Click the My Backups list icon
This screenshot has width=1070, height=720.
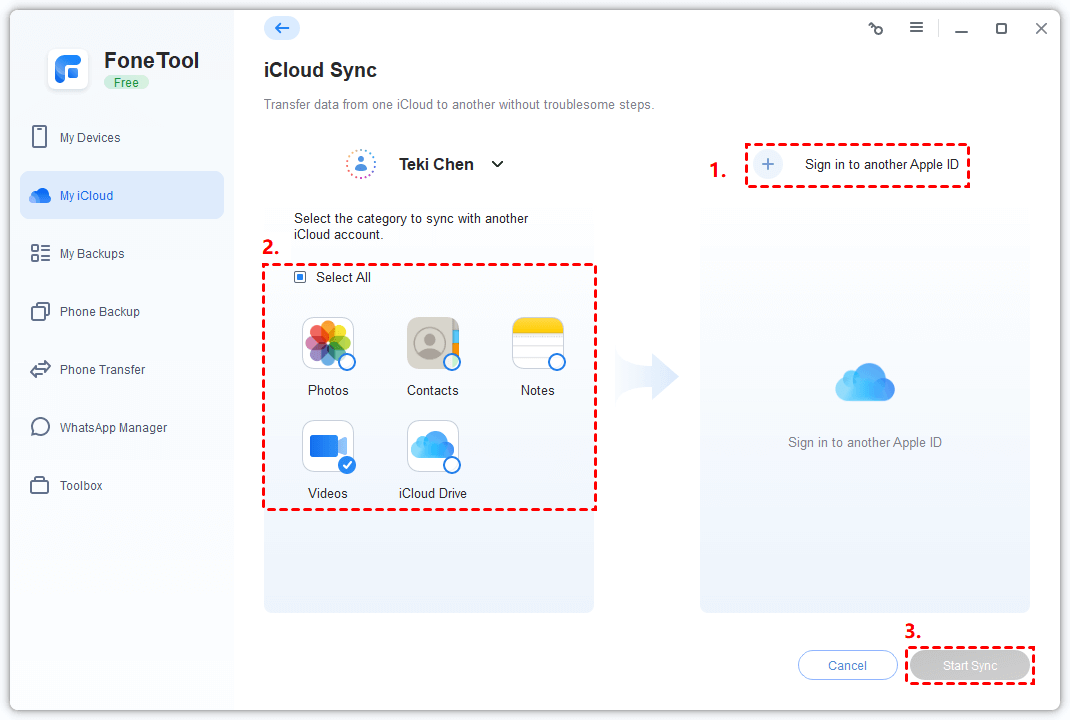(x=40, y=253)
